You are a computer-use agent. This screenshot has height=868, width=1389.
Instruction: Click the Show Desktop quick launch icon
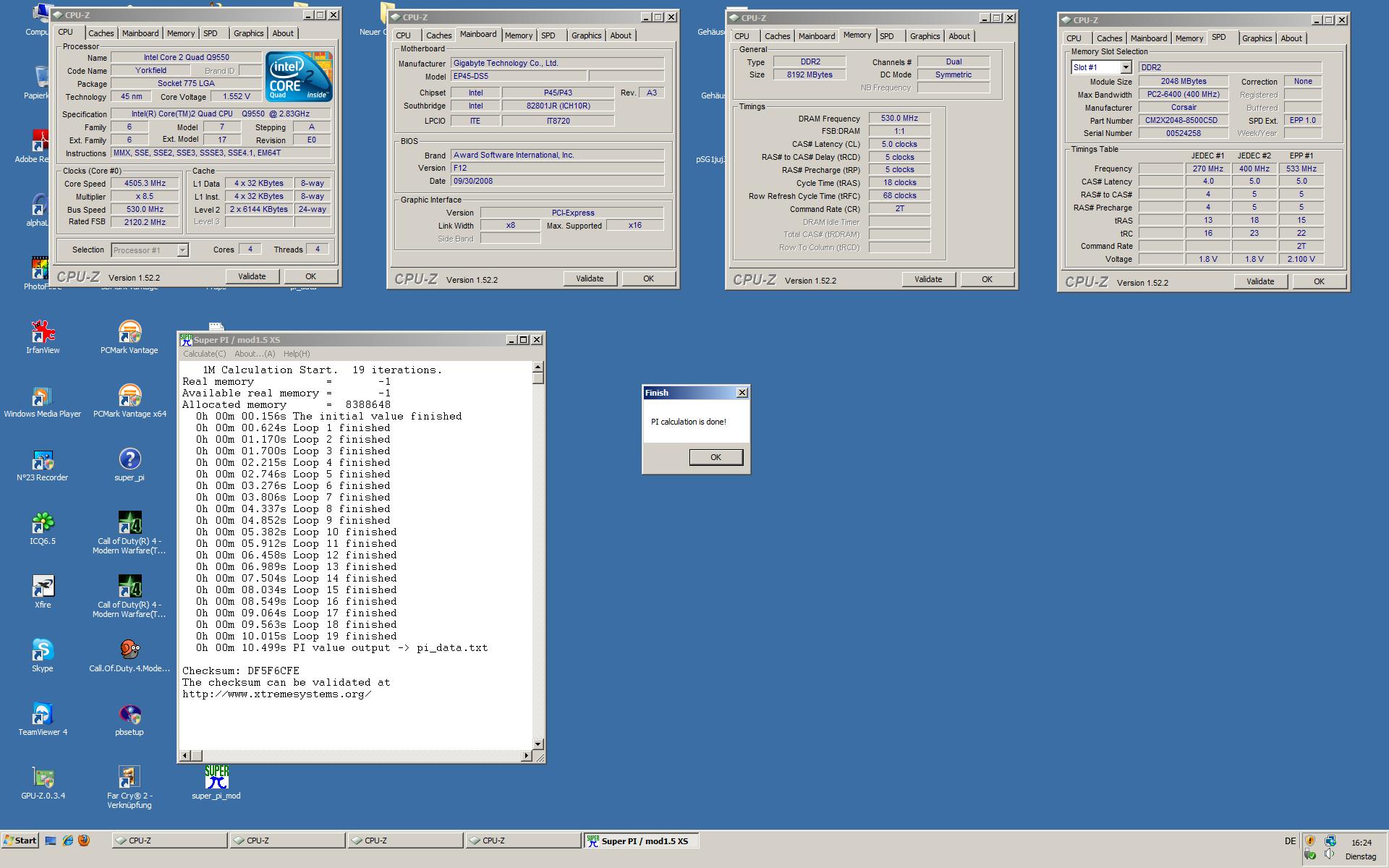coord(51,841)
